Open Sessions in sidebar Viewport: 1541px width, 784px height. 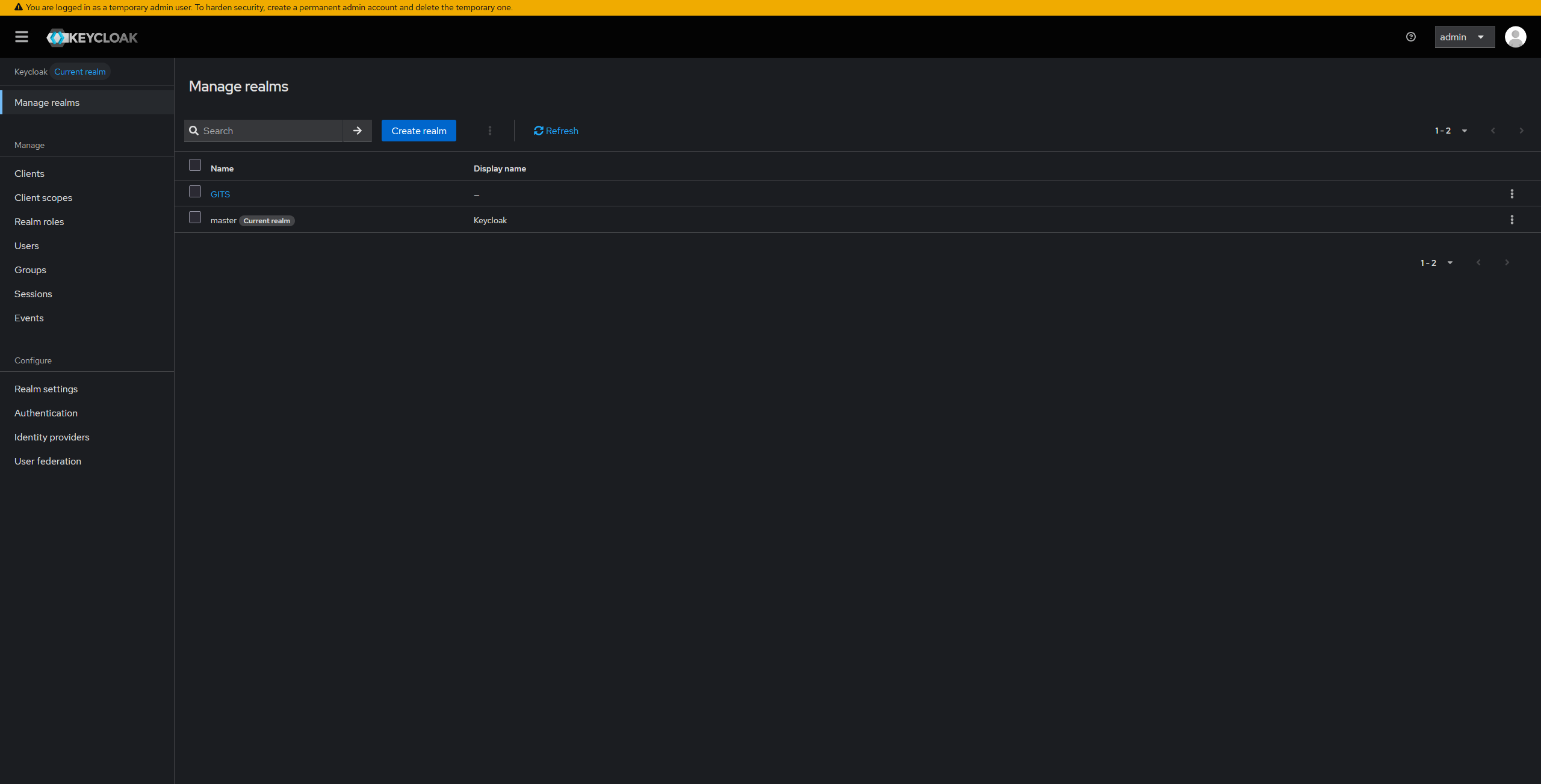click(87, 294)
